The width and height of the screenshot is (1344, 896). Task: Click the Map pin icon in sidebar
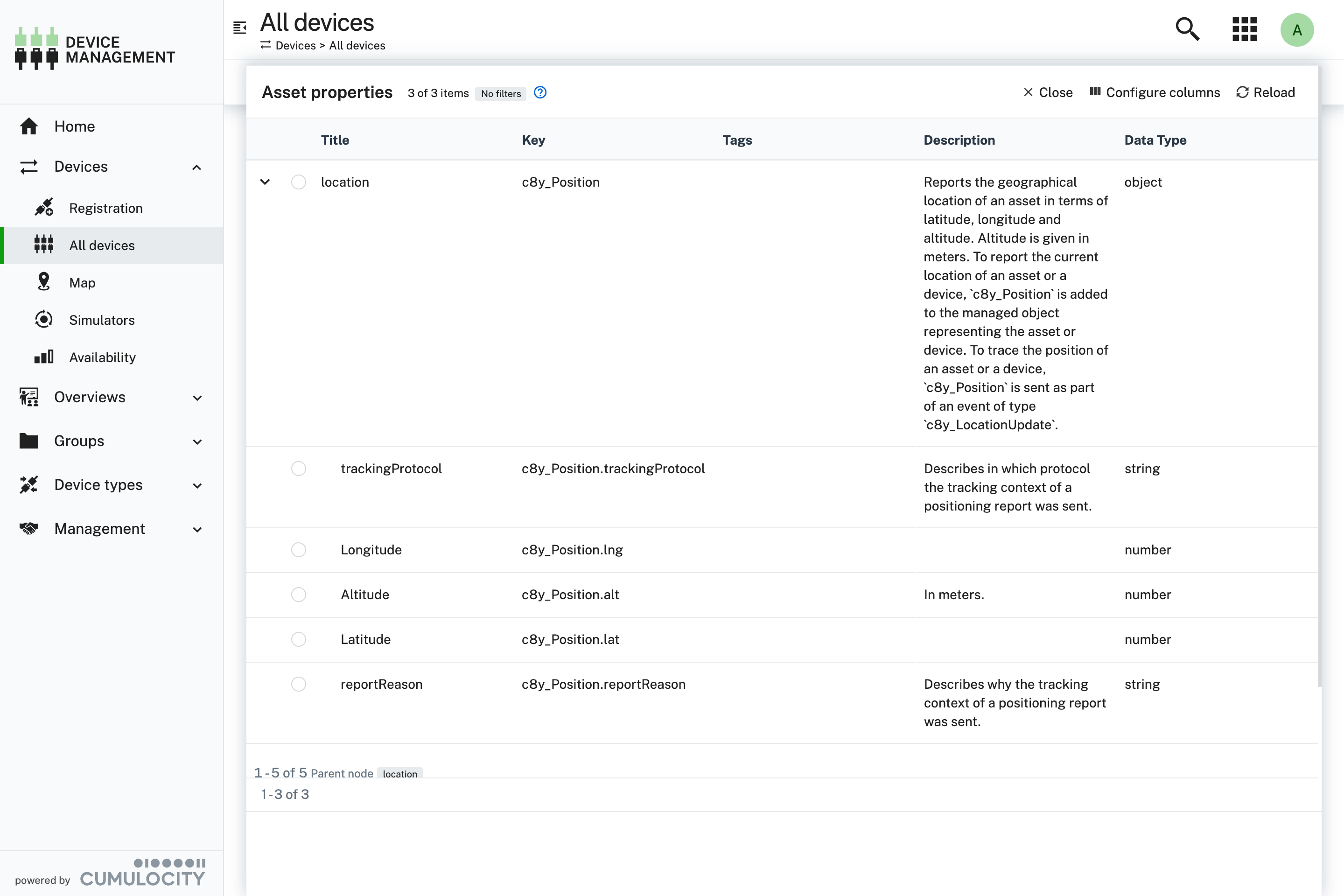click(x=43, y=282)
